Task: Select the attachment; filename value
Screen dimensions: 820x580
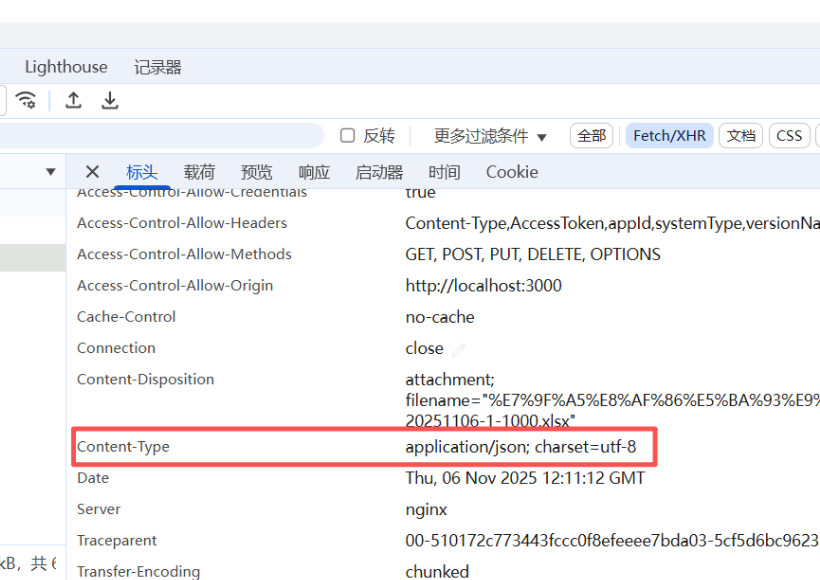Action: [612, 400]
